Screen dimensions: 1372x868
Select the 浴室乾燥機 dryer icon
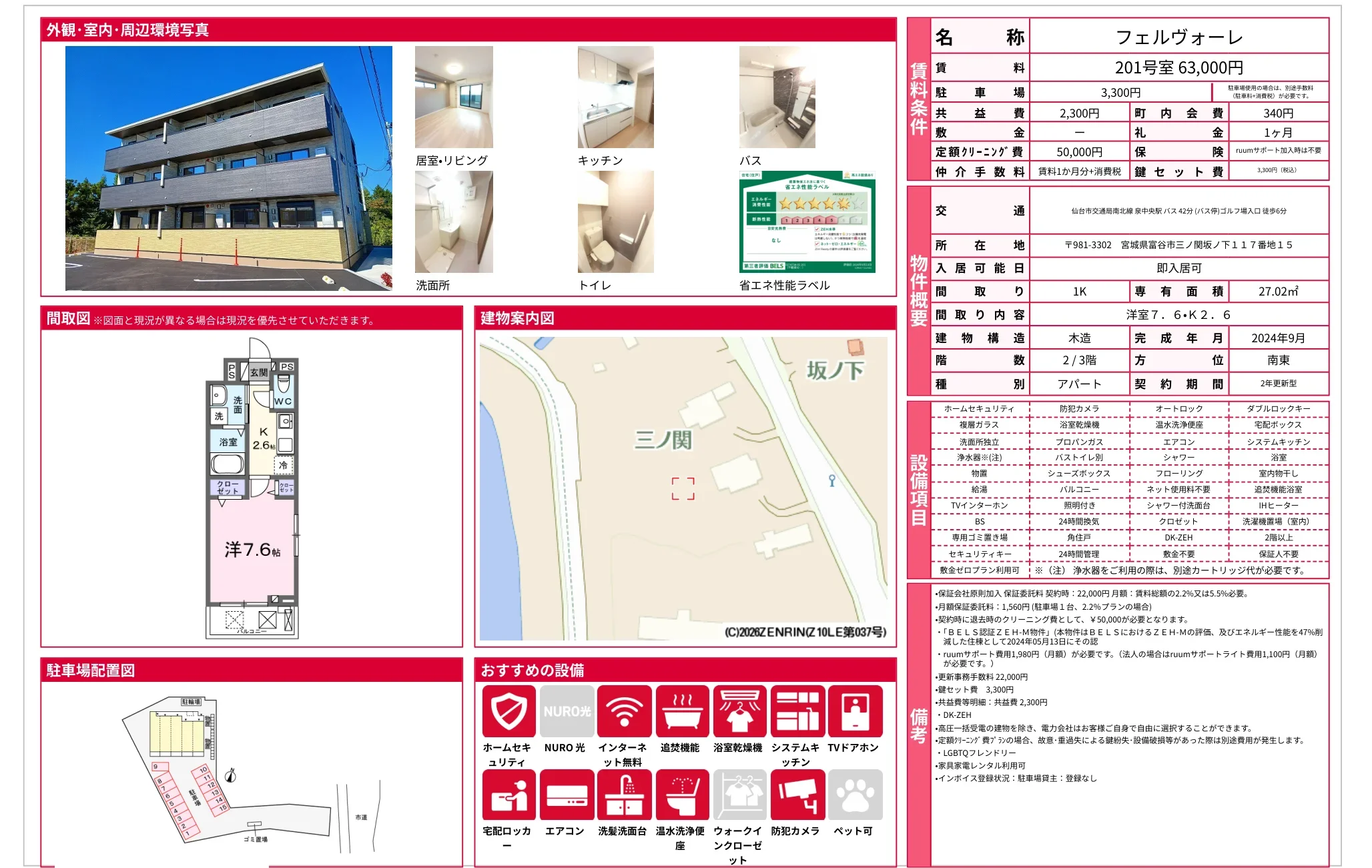(739, 711)
